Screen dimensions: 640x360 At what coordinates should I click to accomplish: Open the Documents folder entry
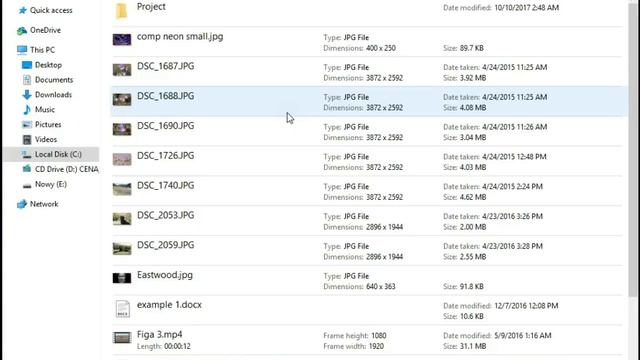tap(54, 80)
